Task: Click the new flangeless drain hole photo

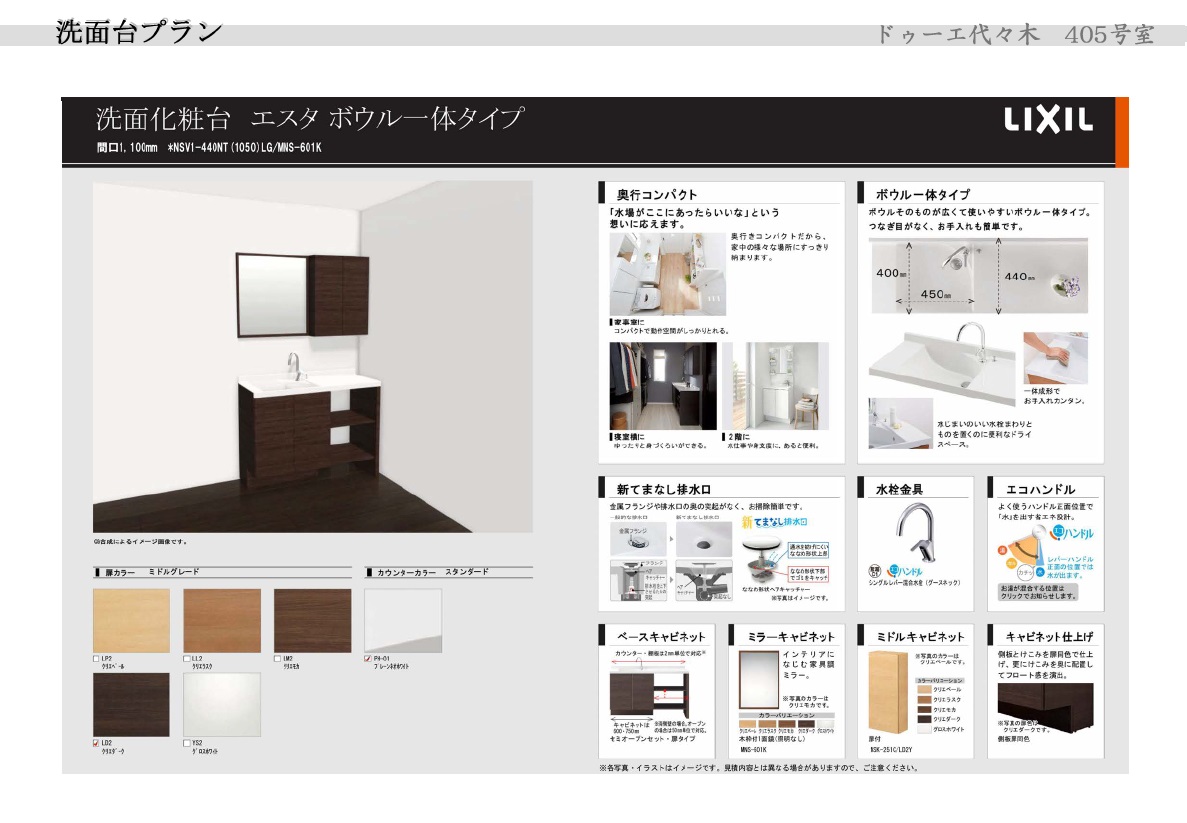Action: pyautogui.click(x=703, y=540)
